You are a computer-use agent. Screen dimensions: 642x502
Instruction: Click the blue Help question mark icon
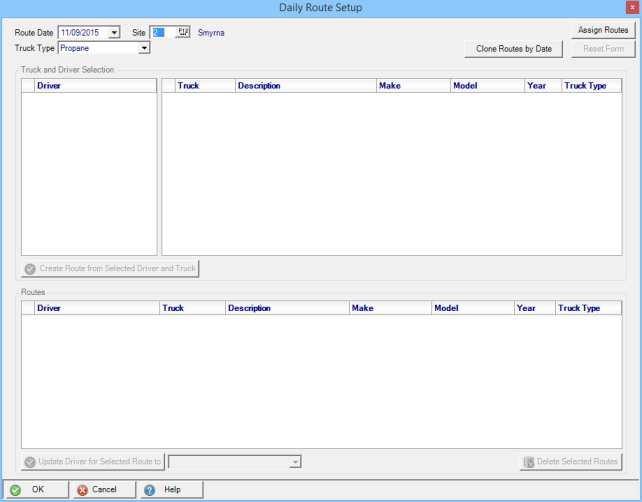pyautogui.click(x=149, y=490)
